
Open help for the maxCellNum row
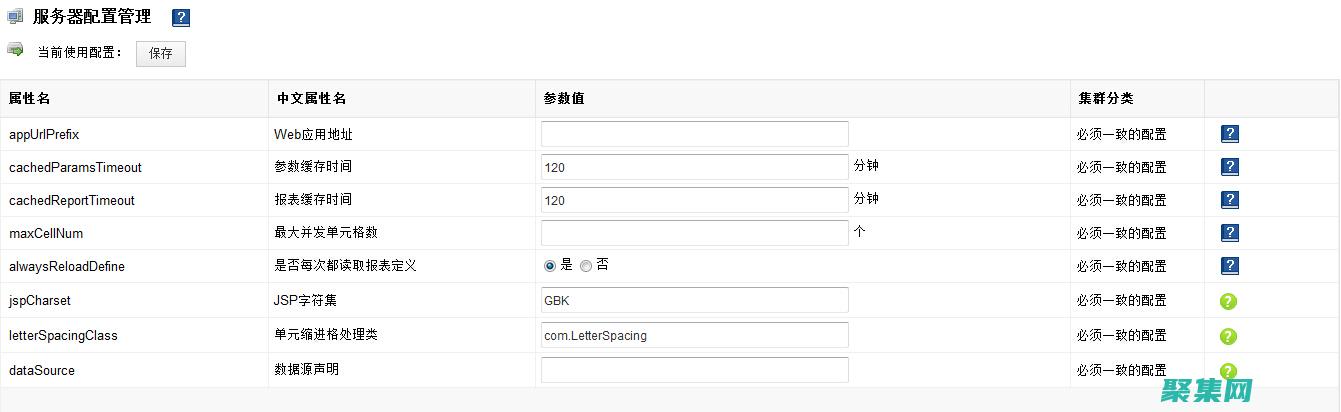(1230, 233)
